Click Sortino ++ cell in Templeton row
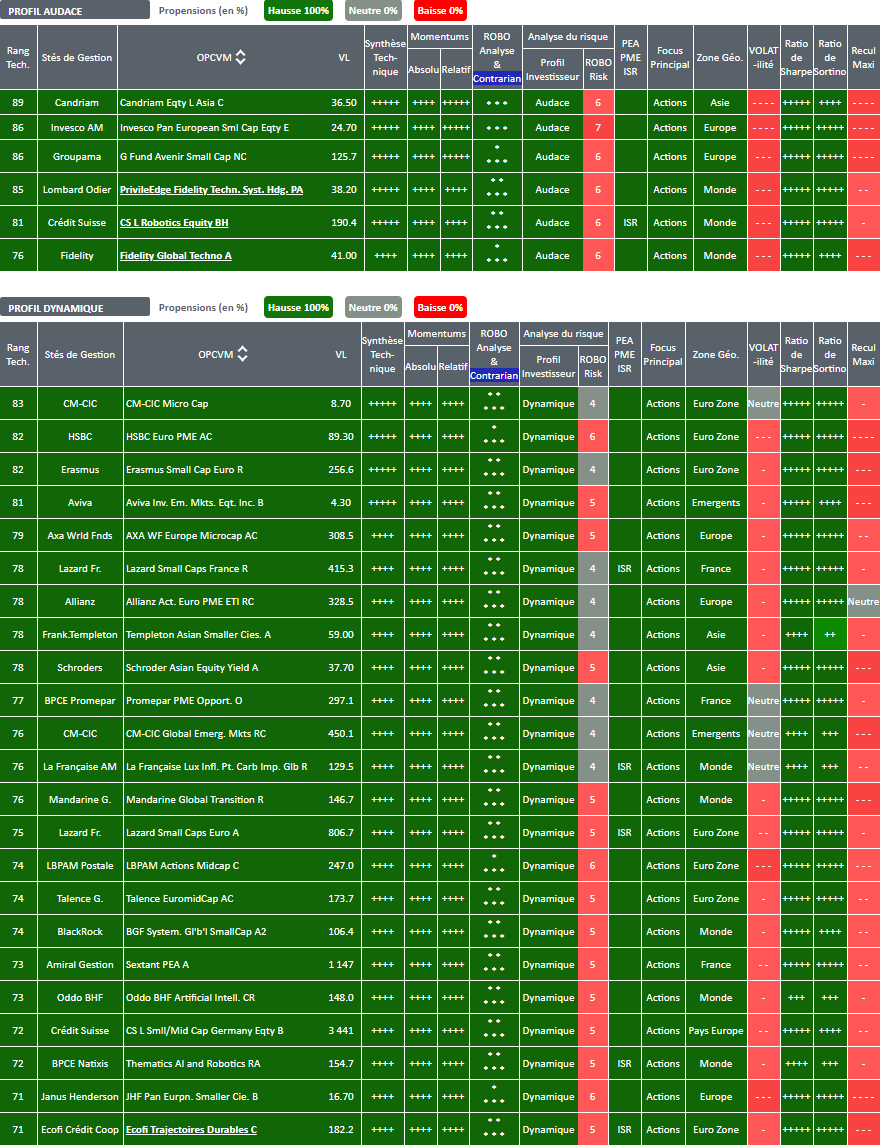880x1147 pixels. (x=830, y=634)
